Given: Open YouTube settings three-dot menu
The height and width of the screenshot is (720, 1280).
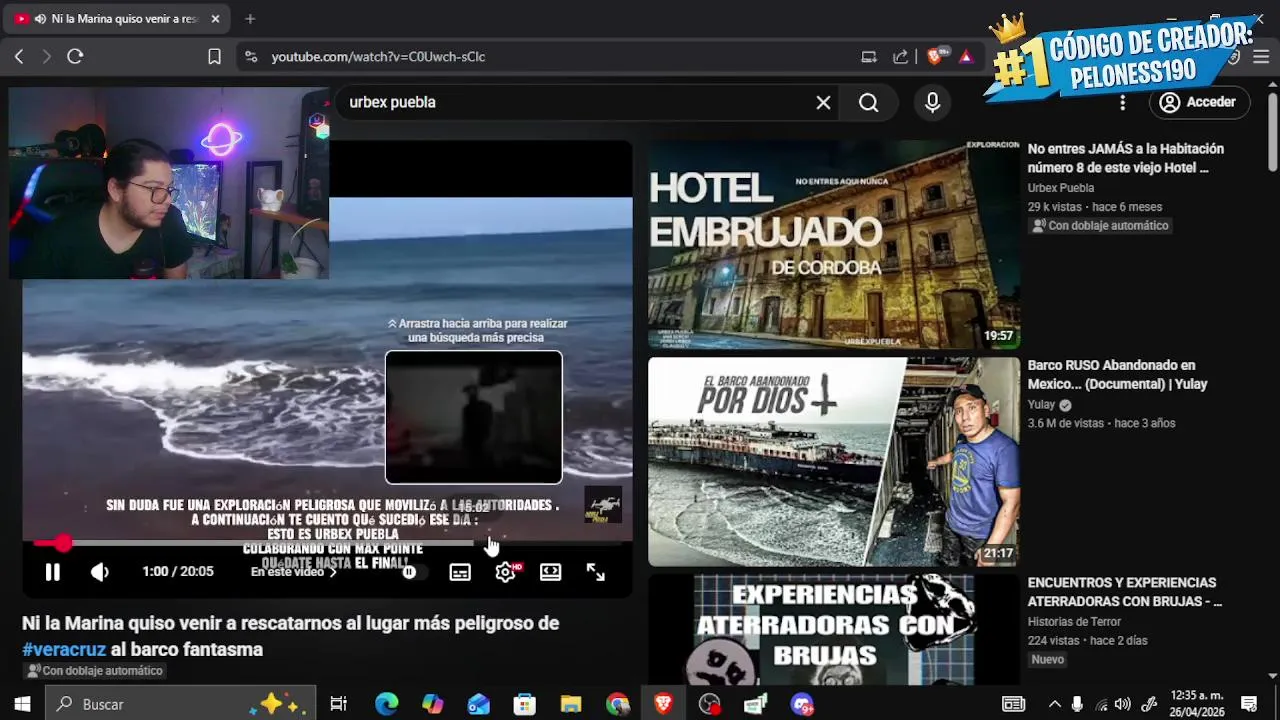Looking at the screenshot, I should [1123, 102].
